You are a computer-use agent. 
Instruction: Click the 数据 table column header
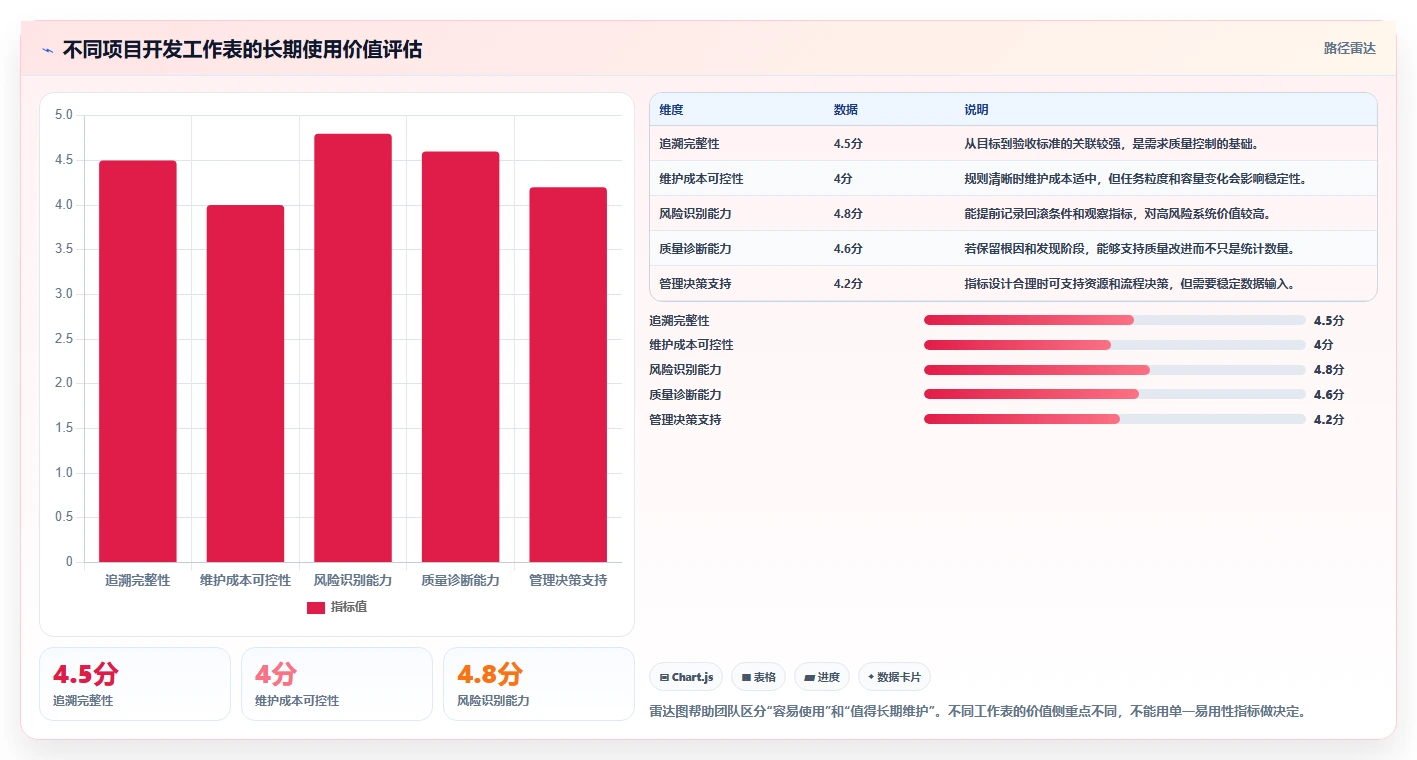(x=845, y=110)
